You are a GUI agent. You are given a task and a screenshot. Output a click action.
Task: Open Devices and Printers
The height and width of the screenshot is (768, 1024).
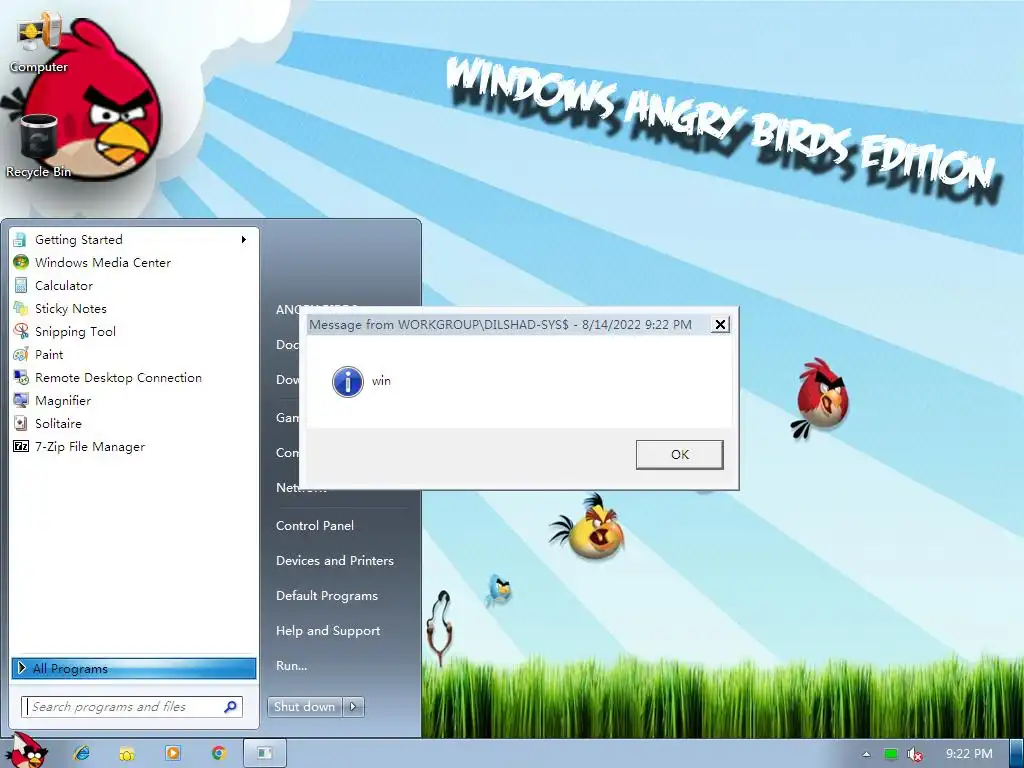point(335,561)
